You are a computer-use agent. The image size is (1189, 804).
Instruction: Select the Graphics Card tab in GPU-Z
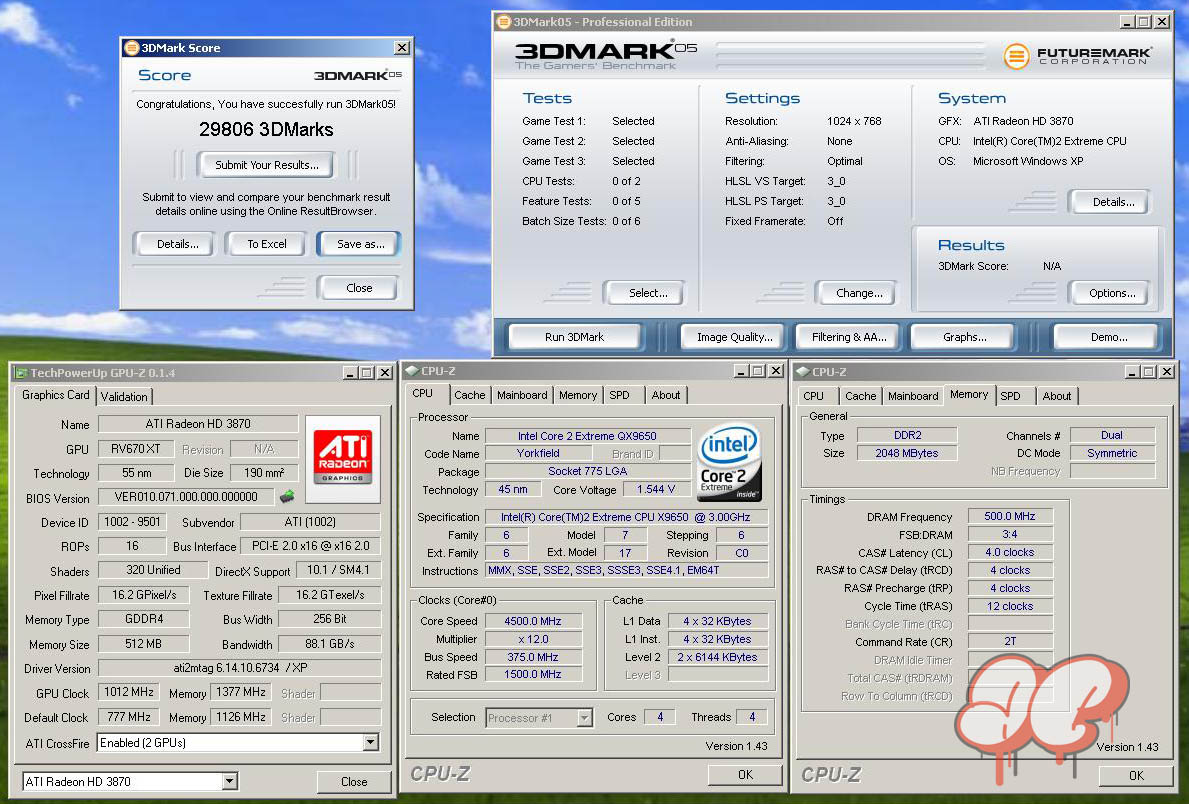[x=55, y=395]
